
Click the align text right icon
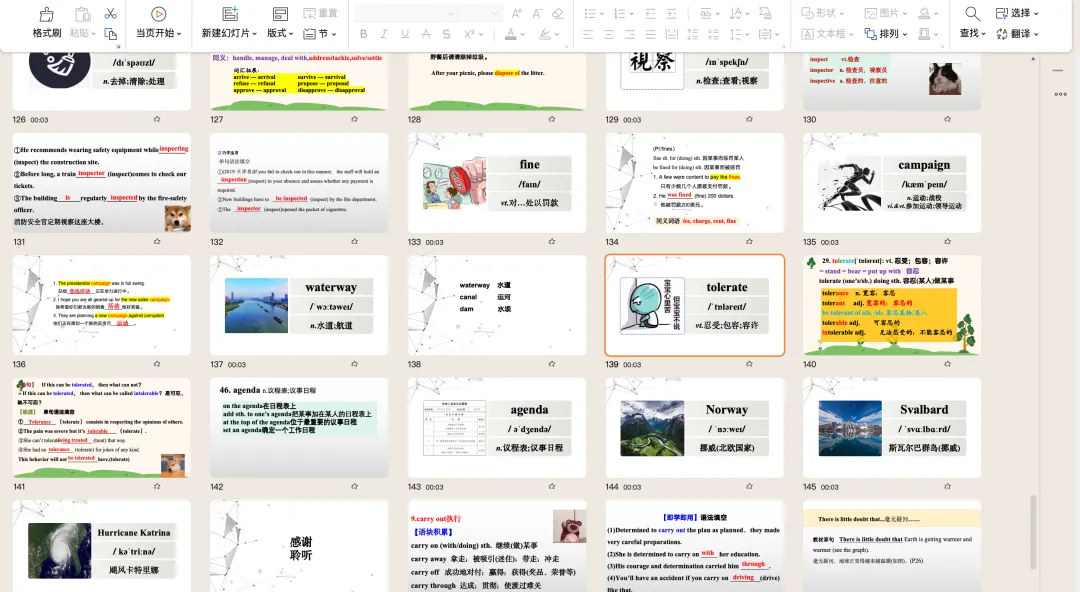point(630,34)
